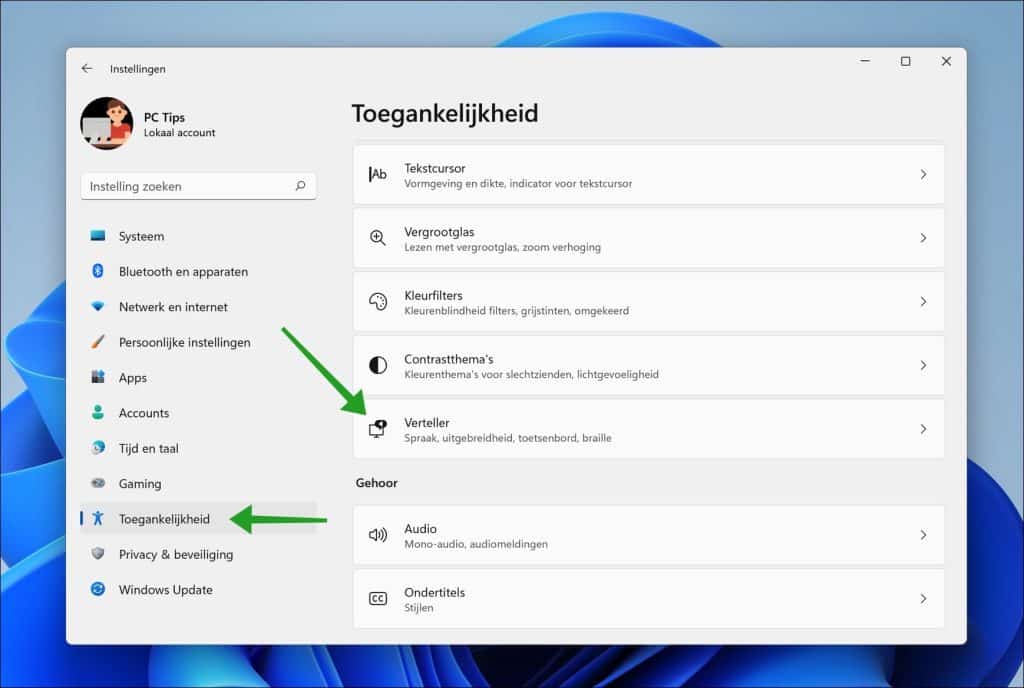This screenshot has height=688, width=1024.
Task: Click the back arrow button
Action: pos(87,68)
